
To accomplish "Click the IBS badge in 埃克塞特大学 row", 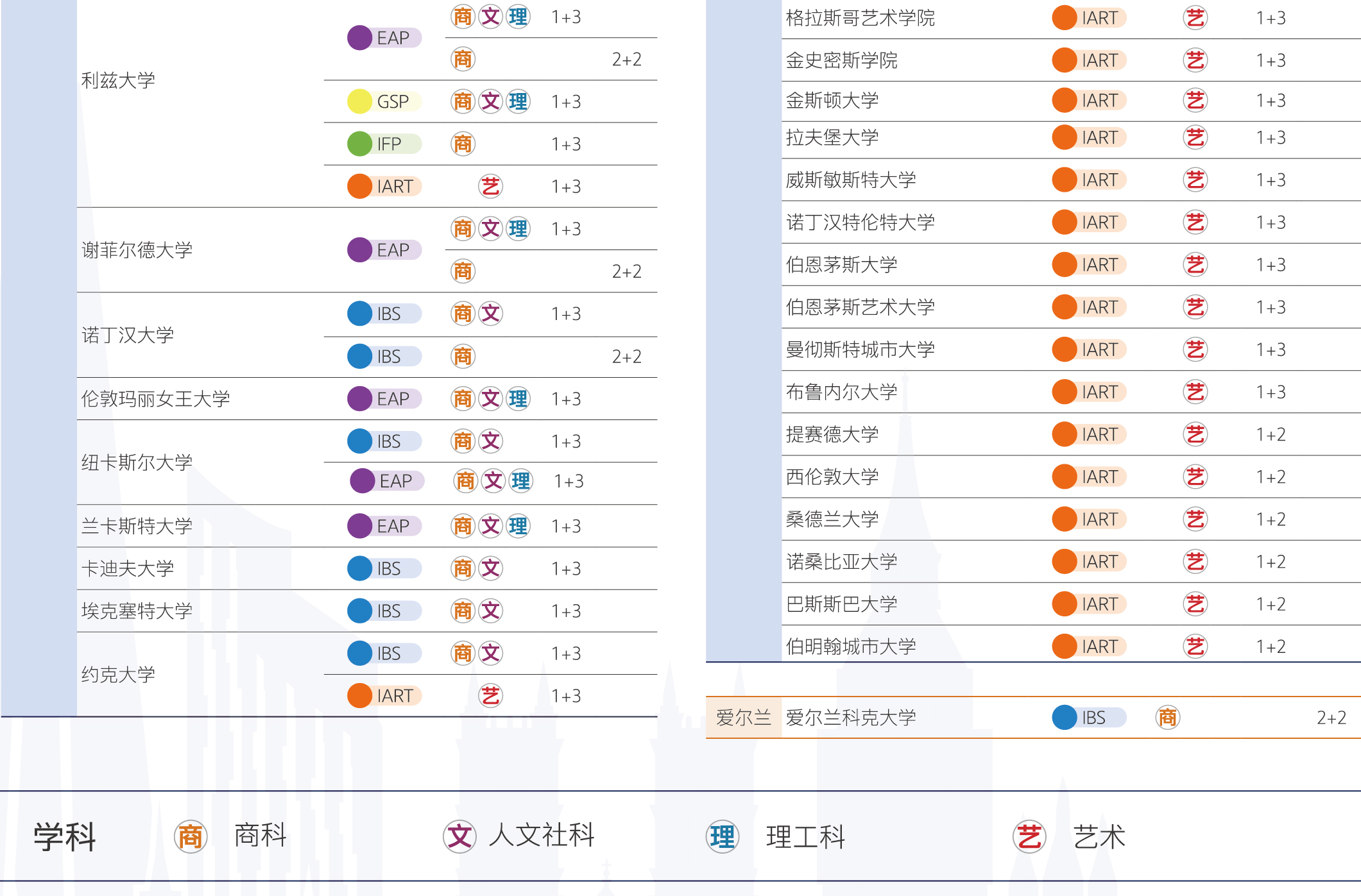I will 384,611.
